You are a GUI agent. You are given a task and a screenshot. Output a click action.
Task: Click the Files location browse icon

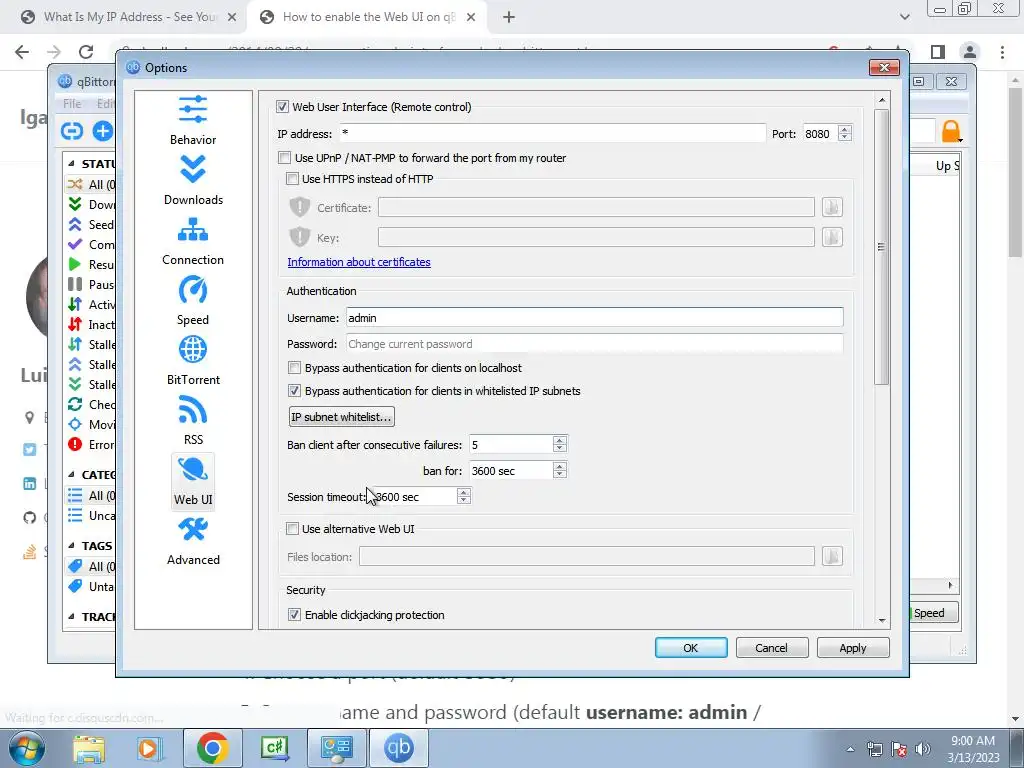[831, 556]
